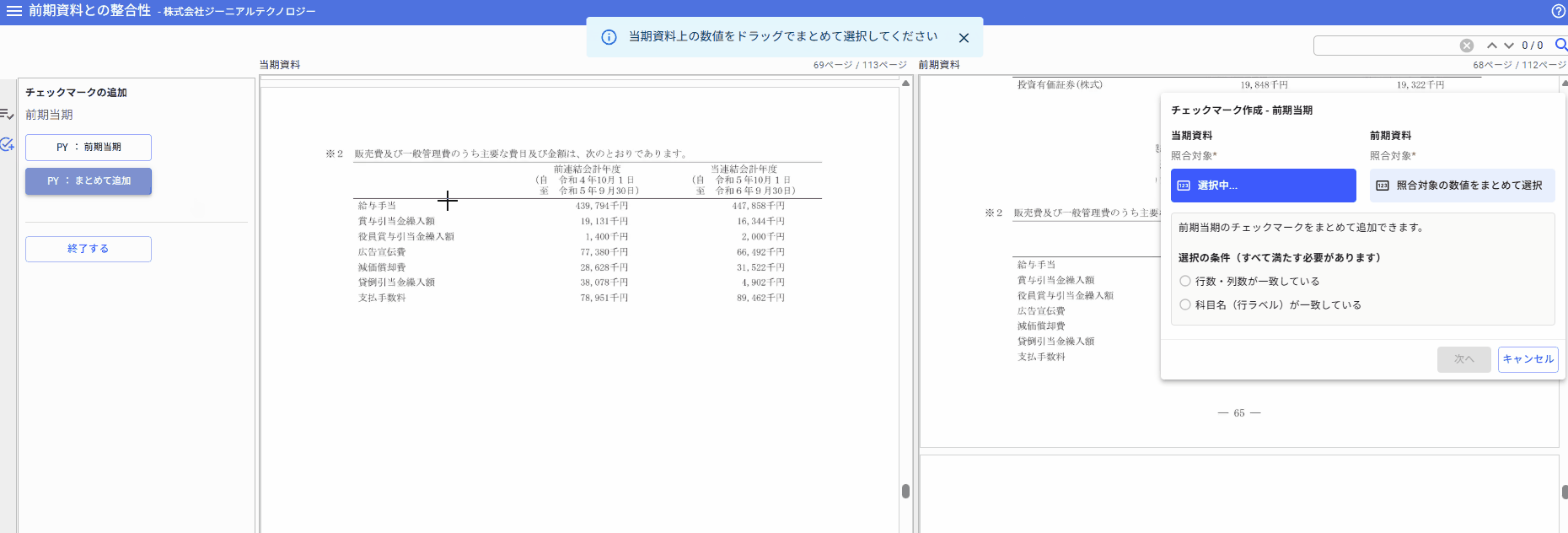
Task: Click the PY：まとめて追加 button
Action: [89, 180]
